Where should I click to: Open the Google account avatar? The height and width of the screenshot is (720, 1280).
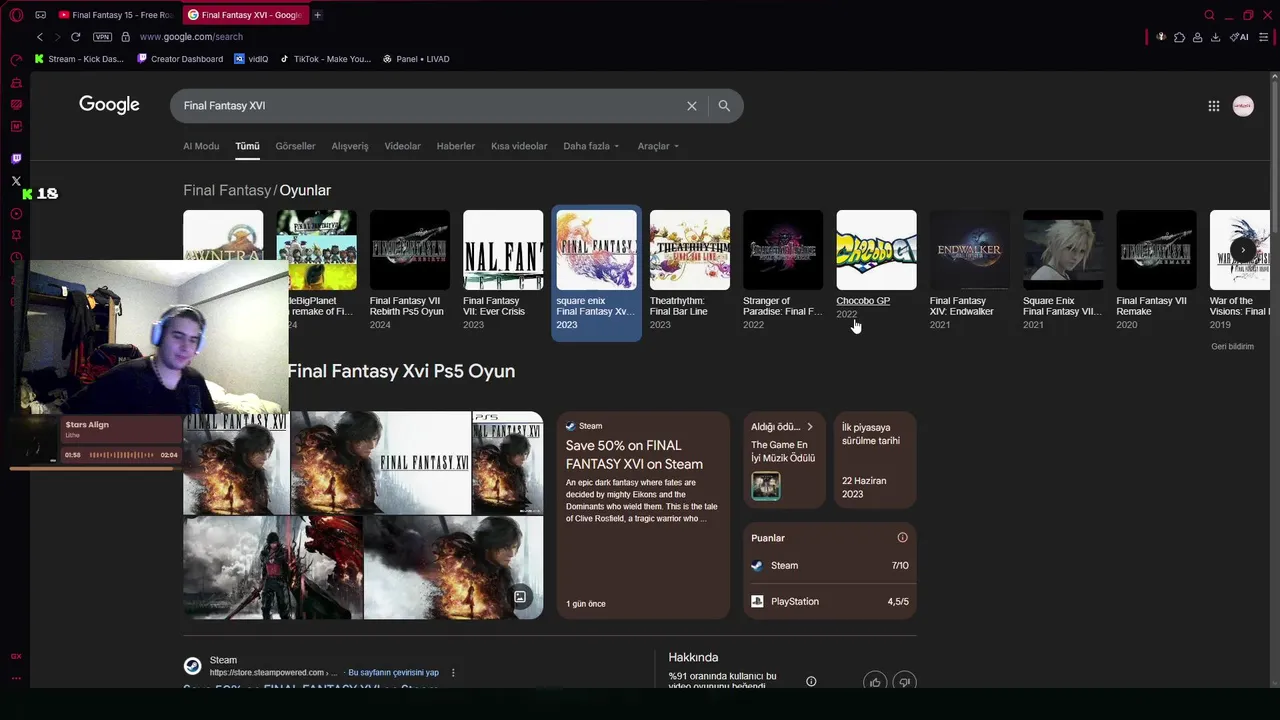coord(1243,106)
